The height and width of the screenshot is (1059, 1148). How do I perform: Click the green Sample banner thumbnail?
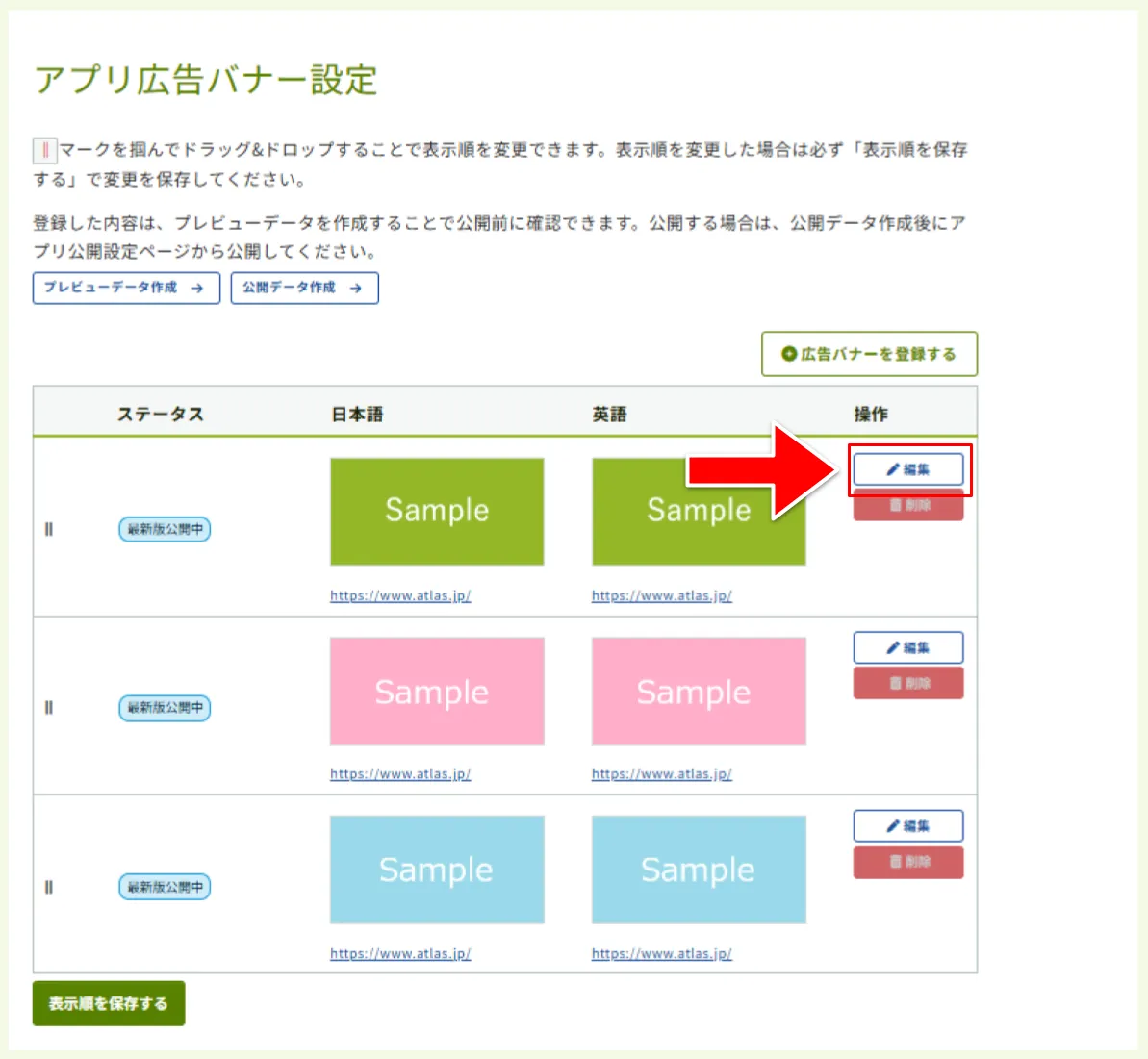coord(437,511)
